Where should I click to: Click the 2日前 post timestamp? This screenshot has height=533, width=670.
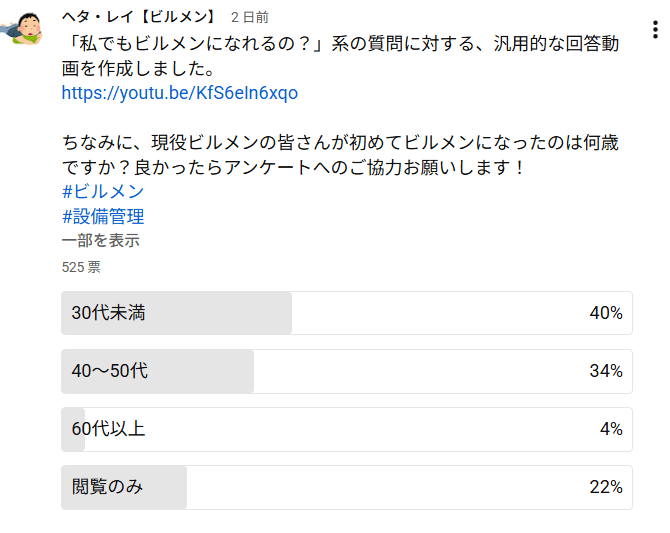[249, 18]
